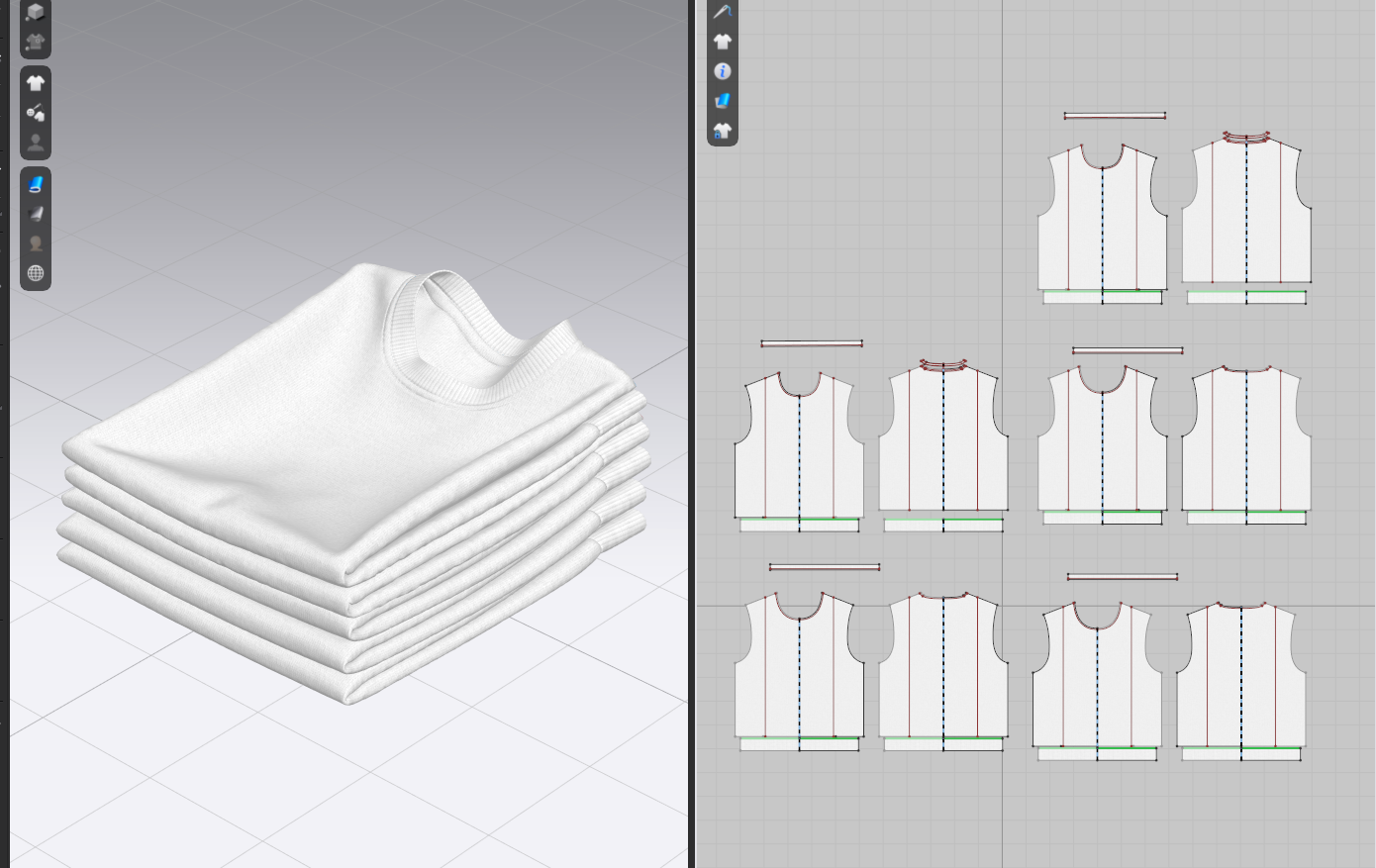
Task: Select front bodice pattern in bottom-left group
Action: click(799, 664)
